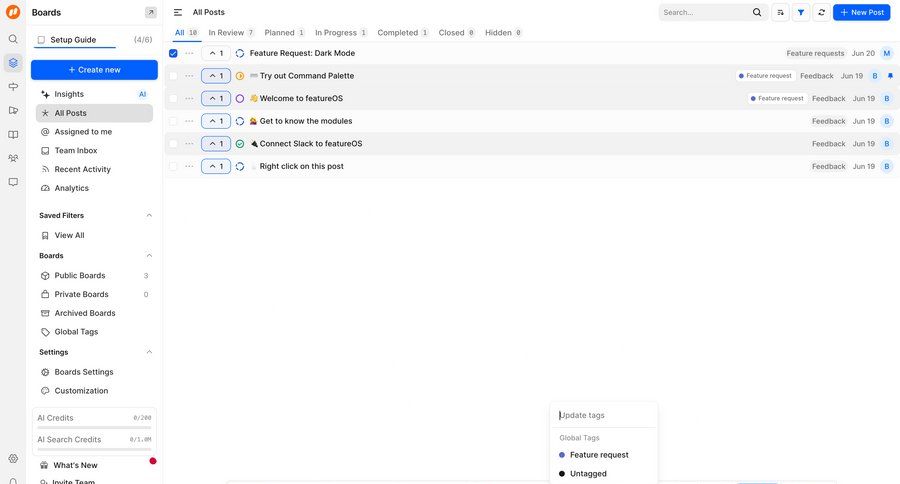Screen dimensions: 900x484
Task: Click Feature request tag on Welcome row
Action: coord(778,99)
